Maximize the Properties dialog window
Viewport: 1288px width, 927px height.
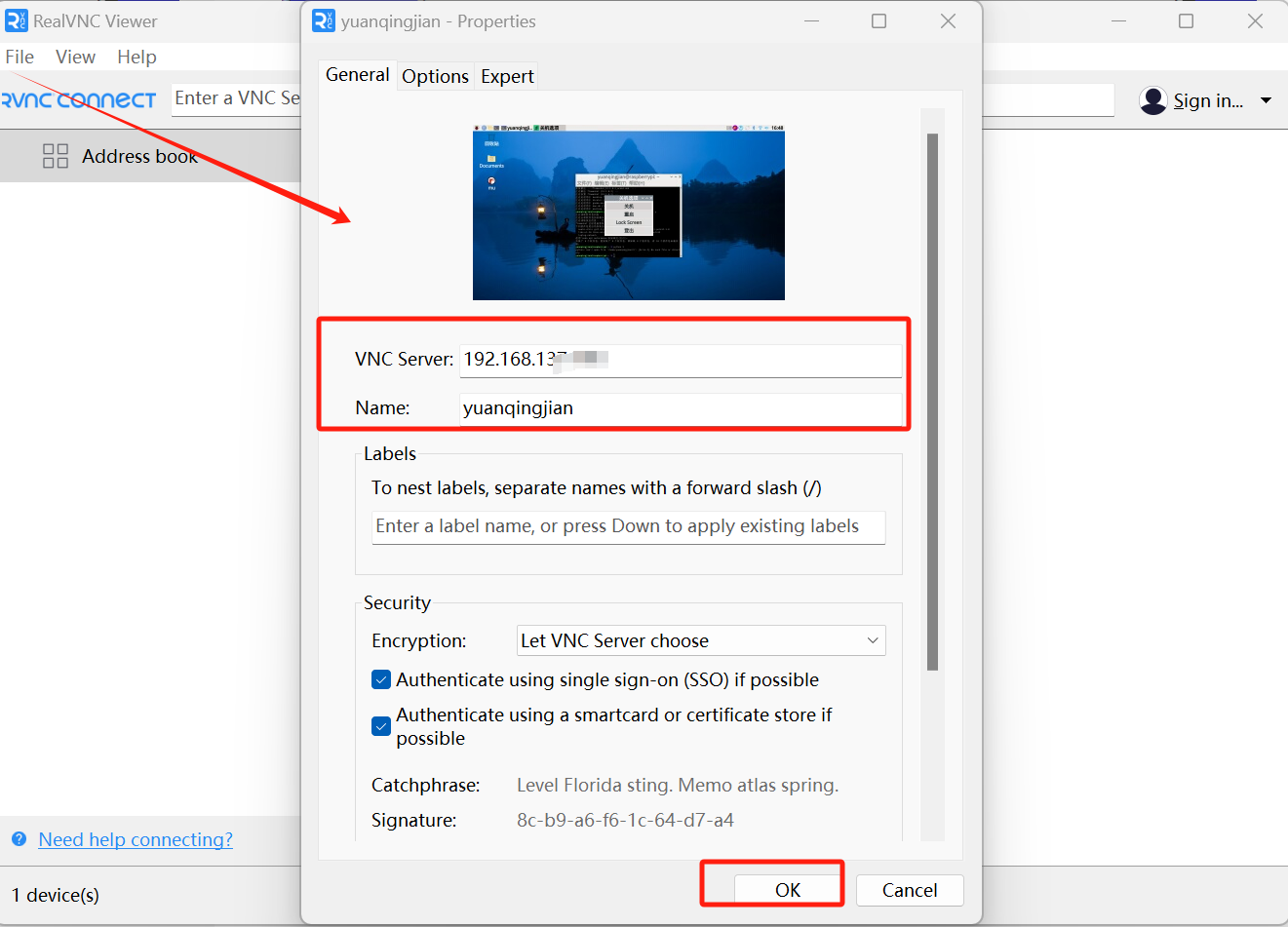tap(878, 20)
